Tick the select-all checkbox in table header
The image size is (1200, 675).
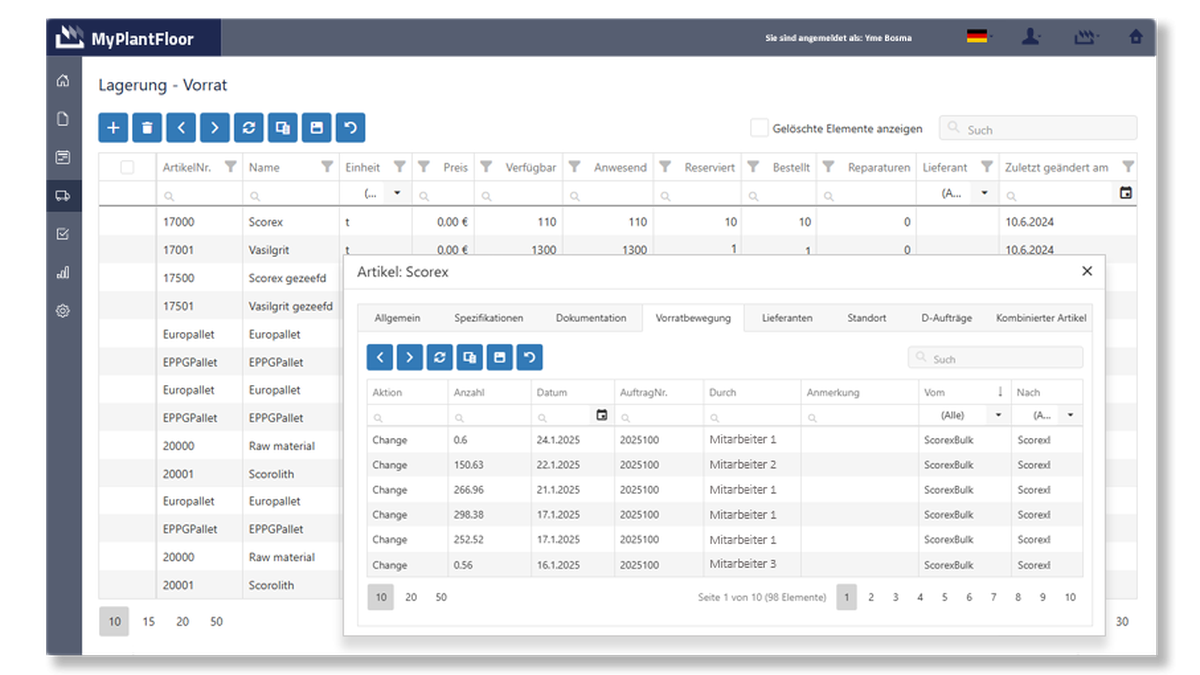tap(127, 167)
